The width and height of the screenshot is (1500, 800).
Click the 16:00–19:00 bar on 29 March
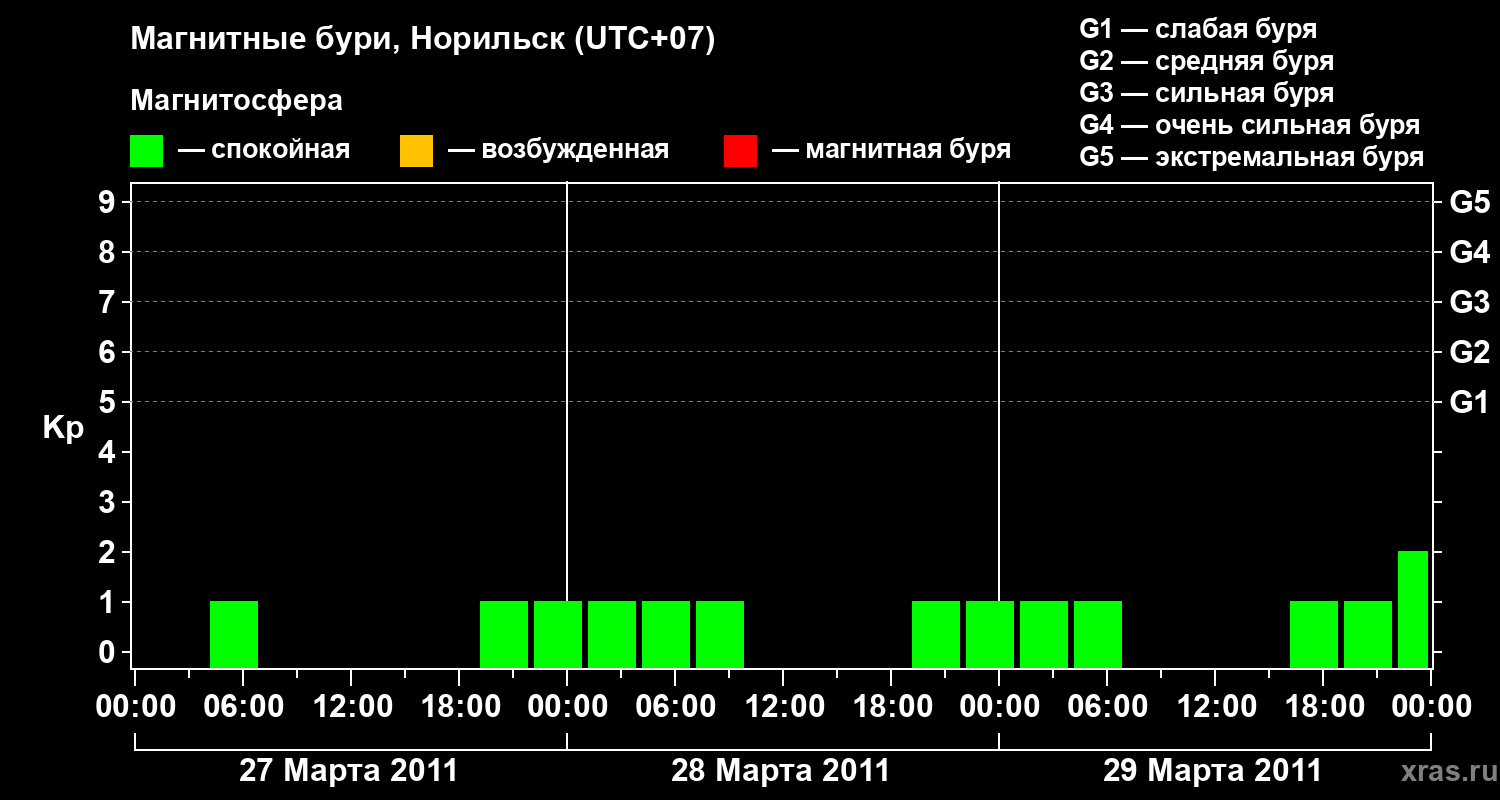(x=1314, y=634)
